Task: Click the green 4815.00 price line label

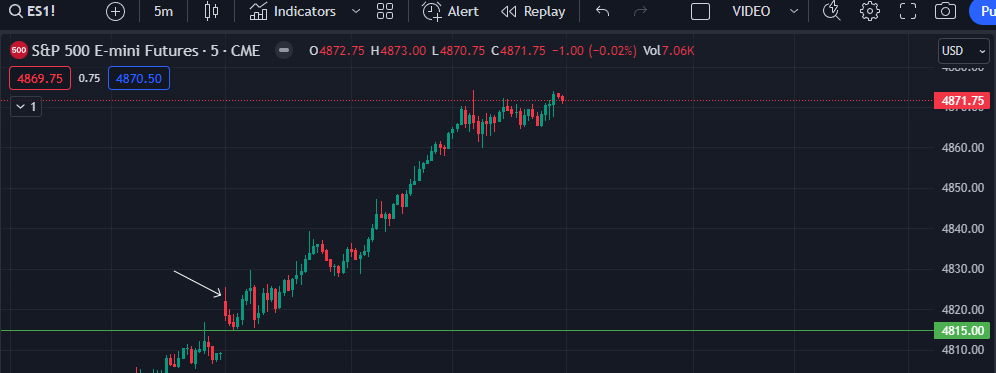Action: click(962, 331)
